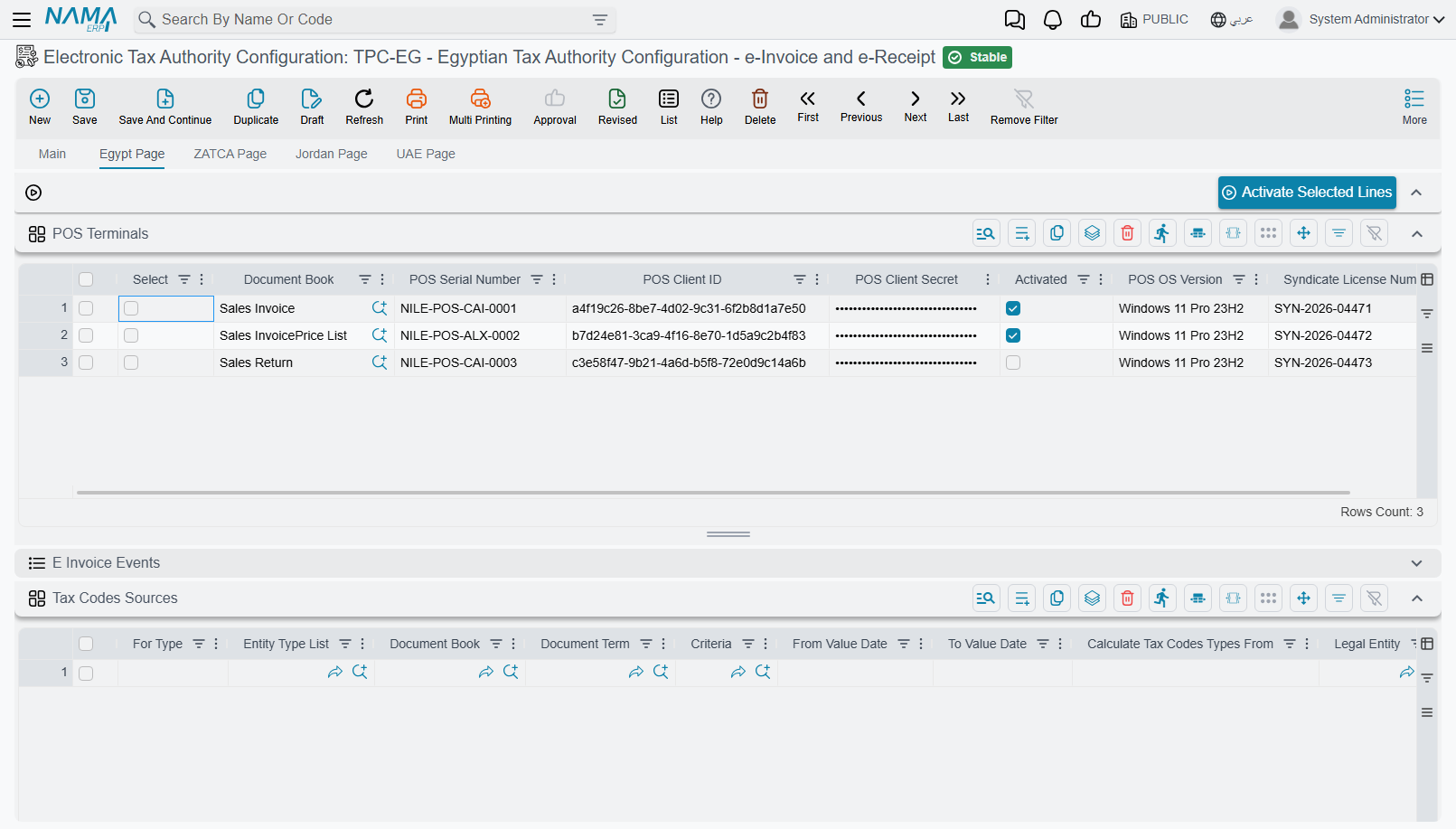The height and width of the screenshot is (829, 1456).
Task: Open the Document Book column filter in POS Terminals
Action: (365, 279)
